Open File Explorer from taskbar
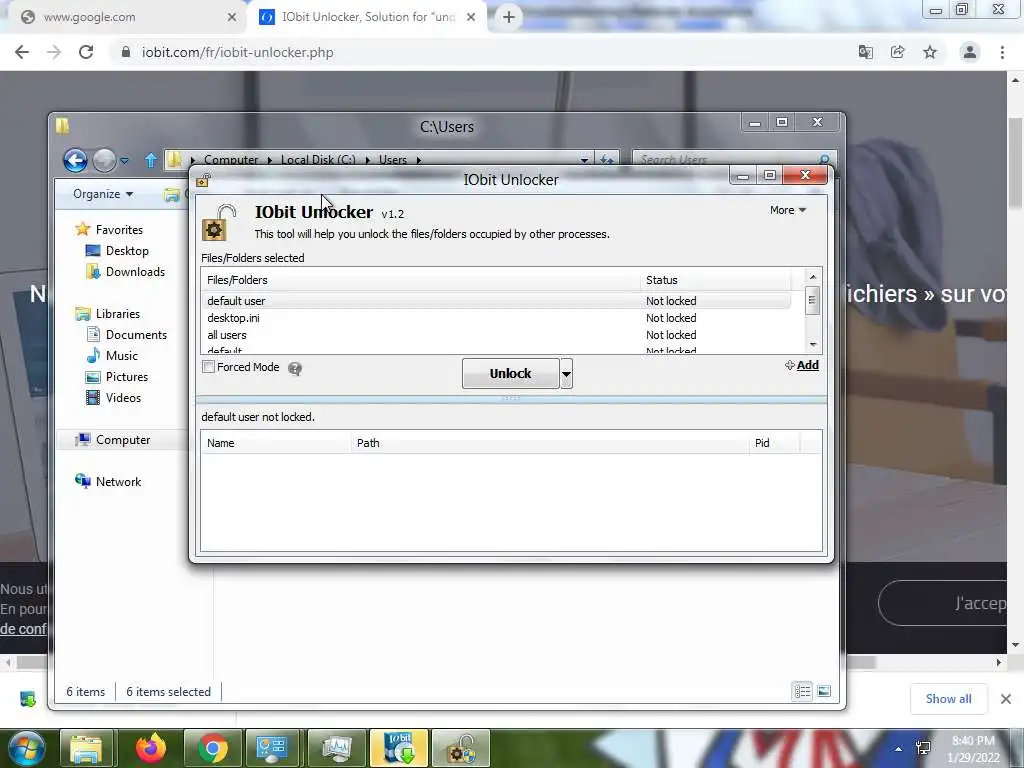The image size is (1024, 768). coord(86,748)
